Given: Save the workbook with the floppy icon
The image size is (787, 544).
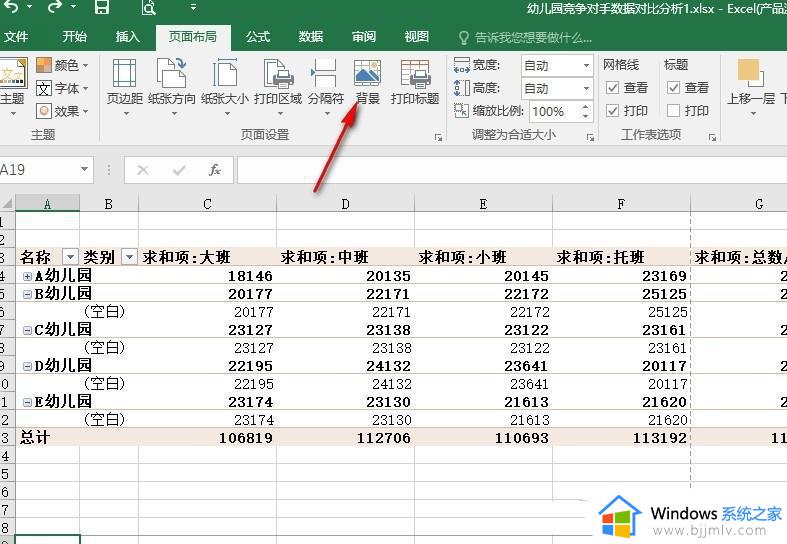Looking at the screenshot, I should click(102, 7).
